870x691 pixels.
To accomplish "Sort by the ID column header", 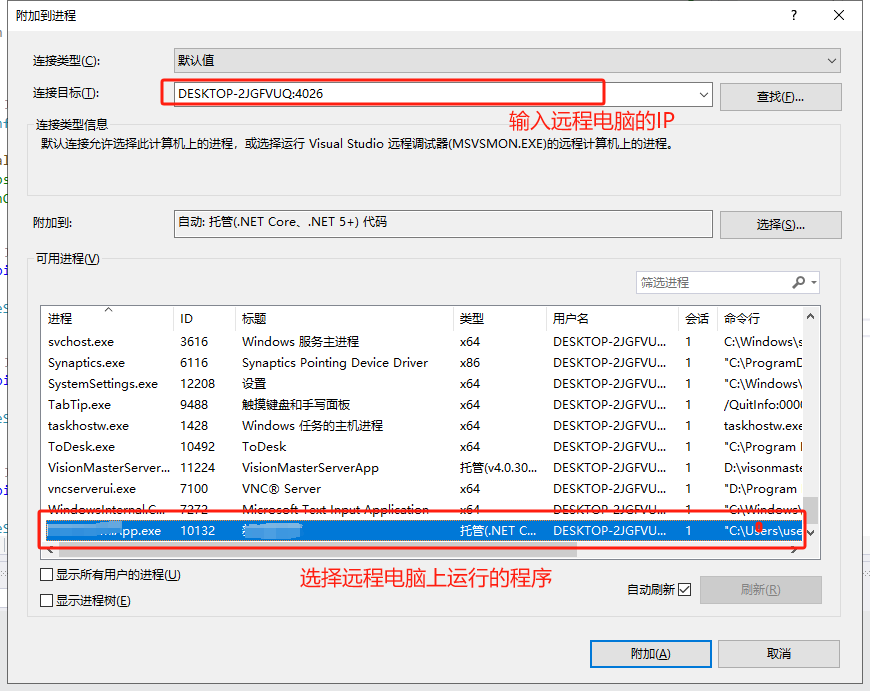I will coord(204,319).
